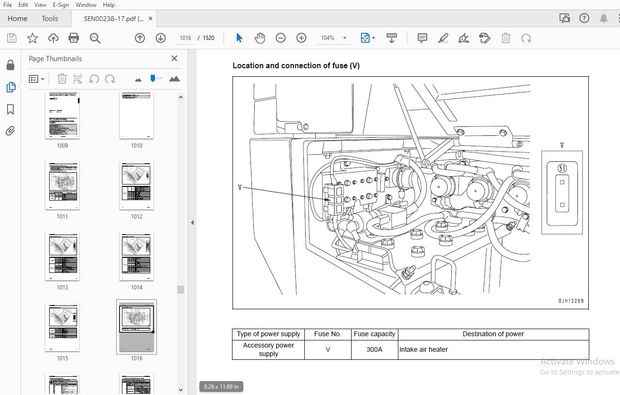Select page 1015 thumbnail
The height and width of the screenshot is (395, 620).
[x=62, y=327]
